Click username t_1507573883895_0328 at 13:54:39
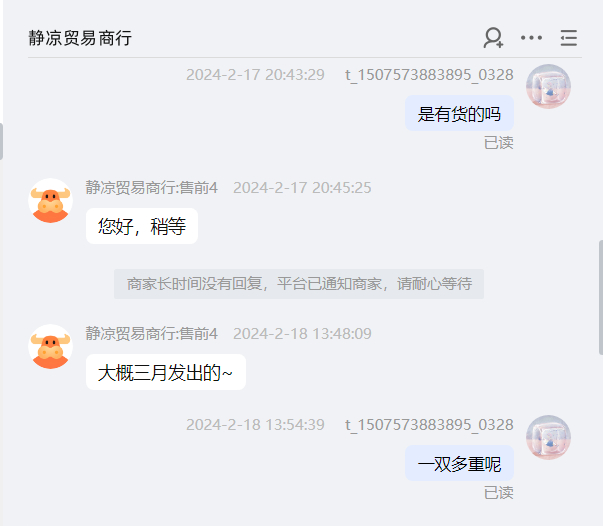603x526 pixels. [x=429, y=425]
